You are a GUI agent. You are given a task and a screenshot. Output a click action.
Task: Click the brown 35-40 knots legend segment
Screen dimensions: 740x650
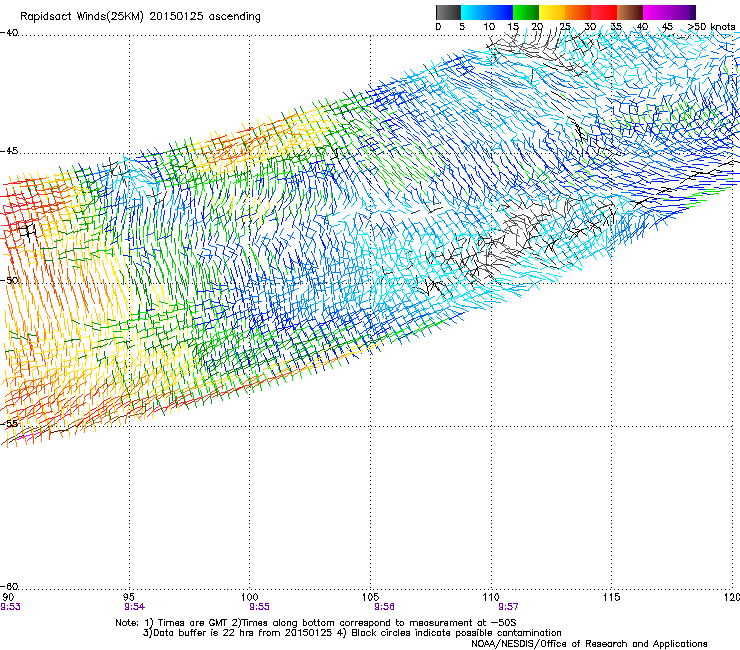click(630, 12)
